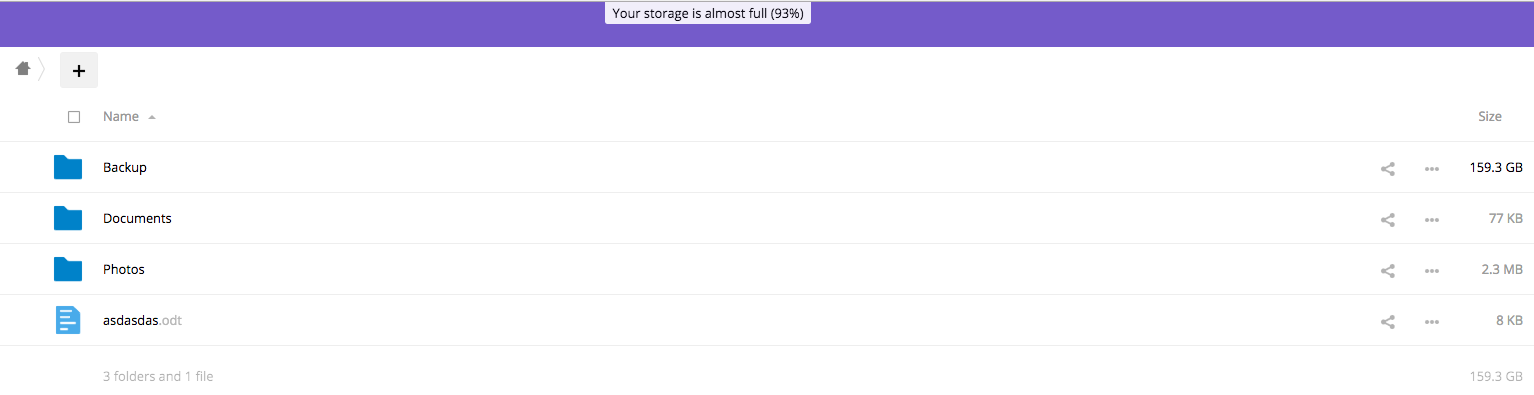Click the Backup folder name
The image size is (1534, 395).
(125, 167)
